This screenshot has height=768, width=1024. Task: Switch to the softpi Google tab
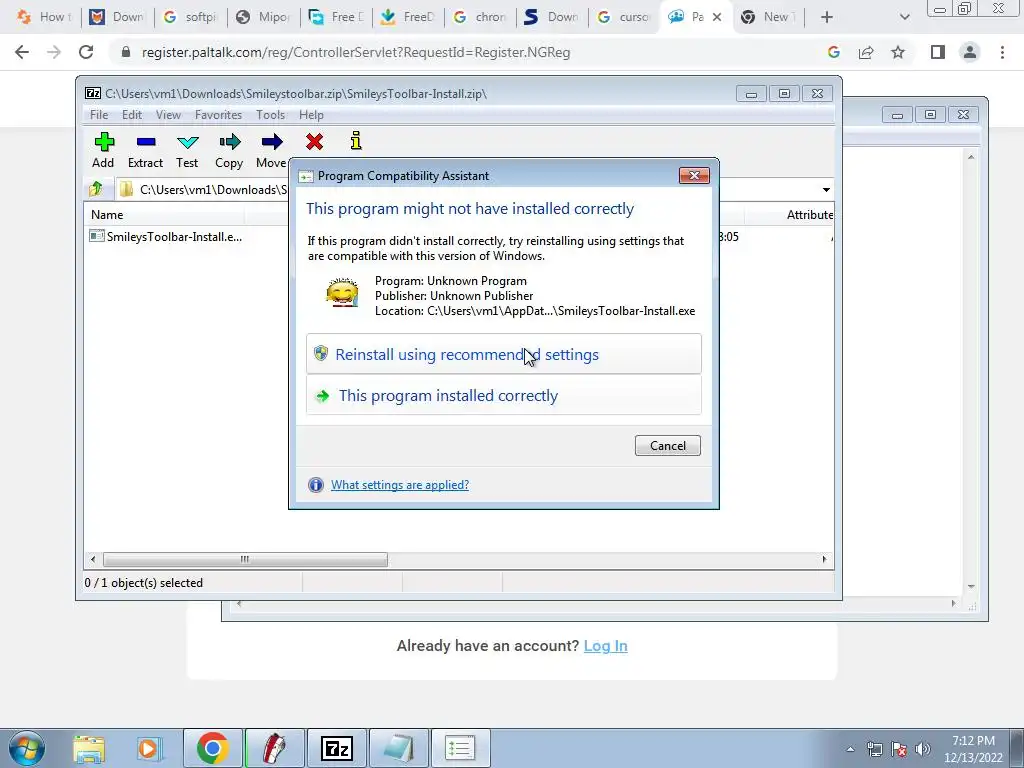[x=191, y=17]
